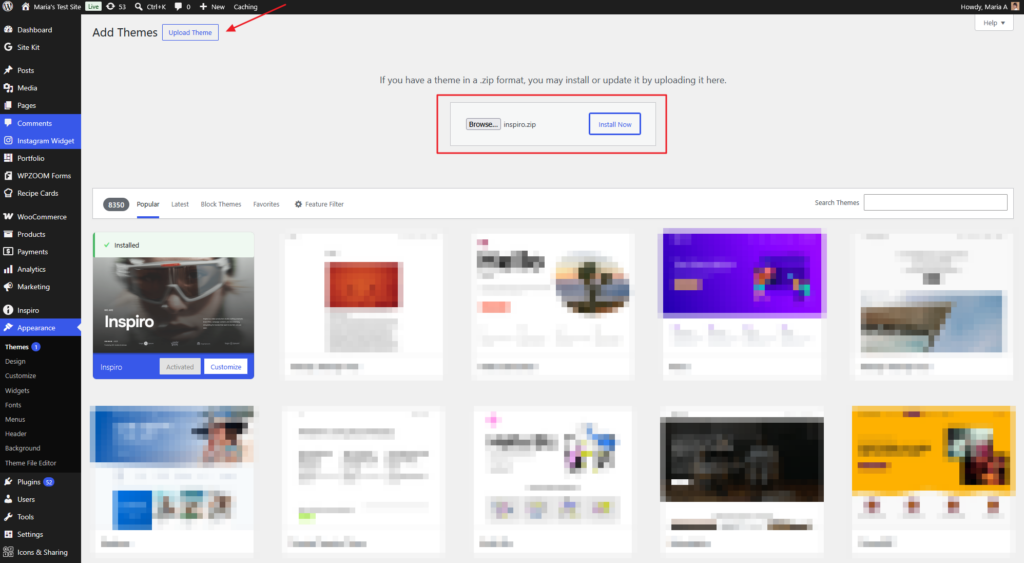The width and height of the screenshot is (1024, 563).
Task: Click the Install Now button
Action: (x=615, y=124)
